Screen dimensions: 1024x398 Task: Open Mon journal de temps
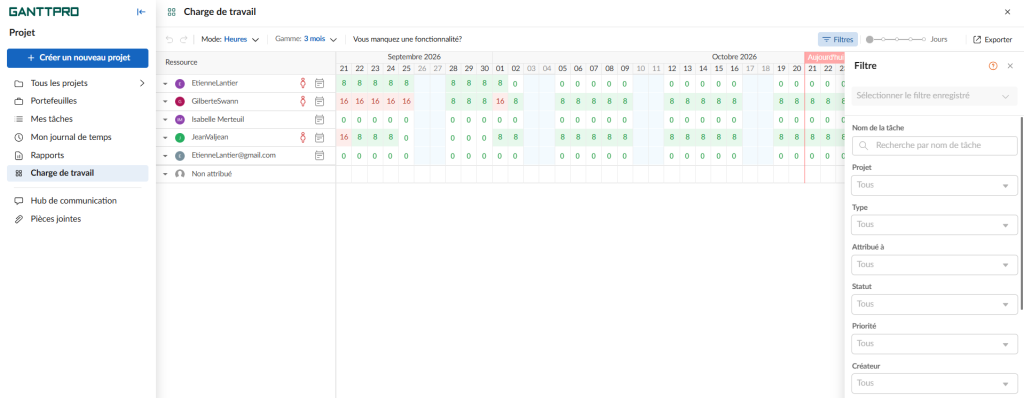point(78,137)
